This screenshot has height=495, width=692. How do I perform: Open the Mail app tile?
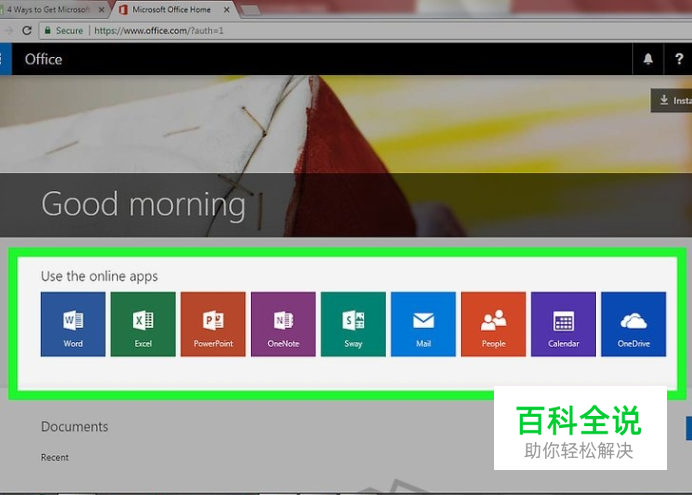423,324
